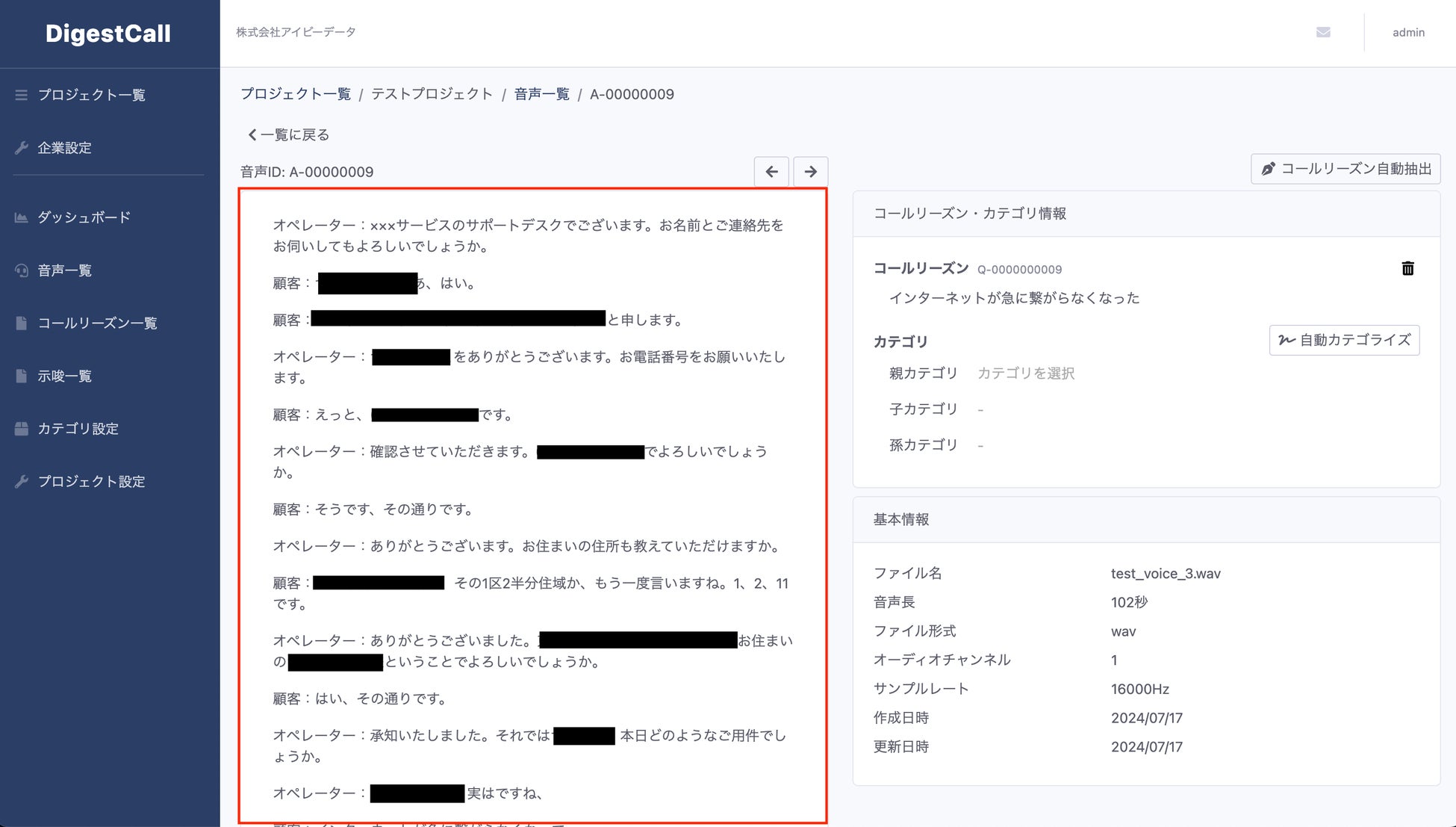Go to next audio with right arrow
1456x827 pixels.
coord(810,172)
